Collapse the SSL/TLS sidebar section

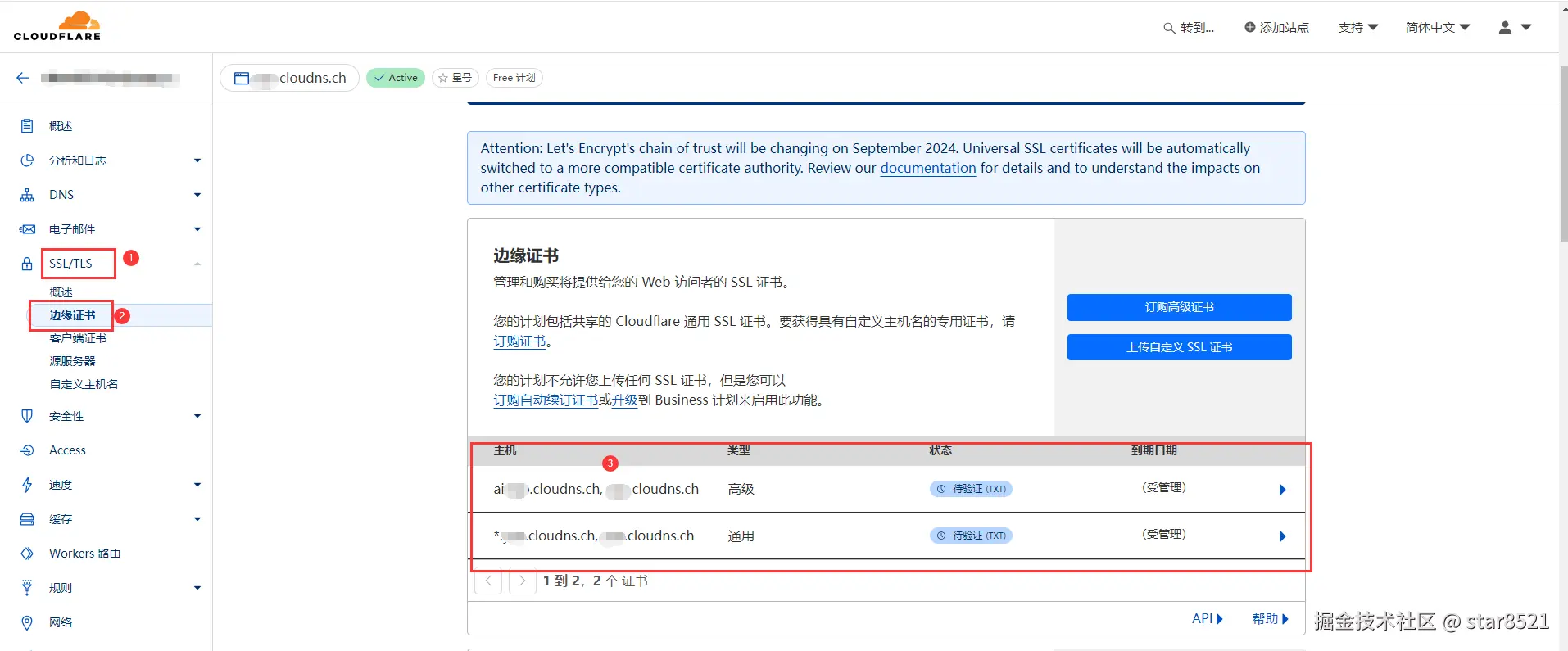[197, 264]
